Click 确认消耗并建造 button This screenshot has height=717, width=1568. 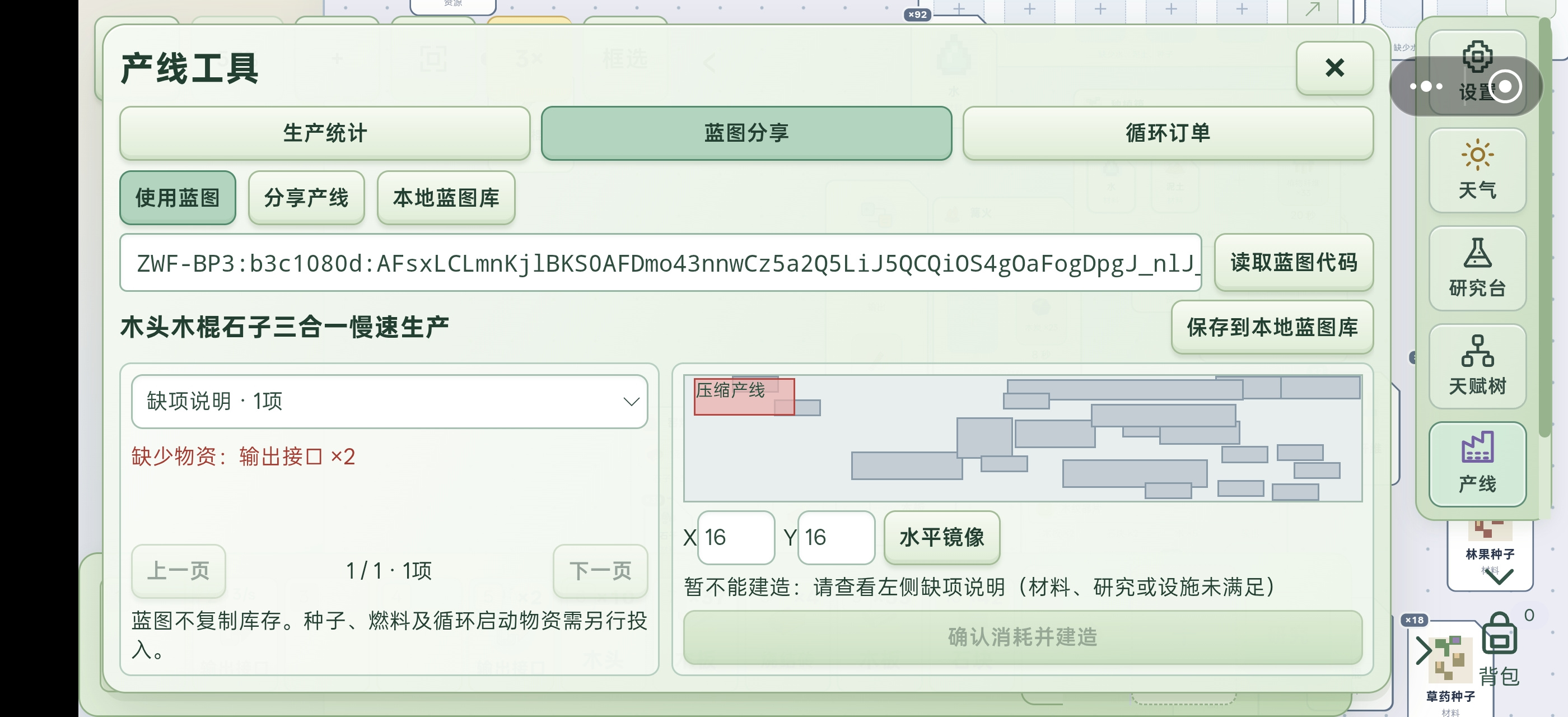coord(1023,637)
